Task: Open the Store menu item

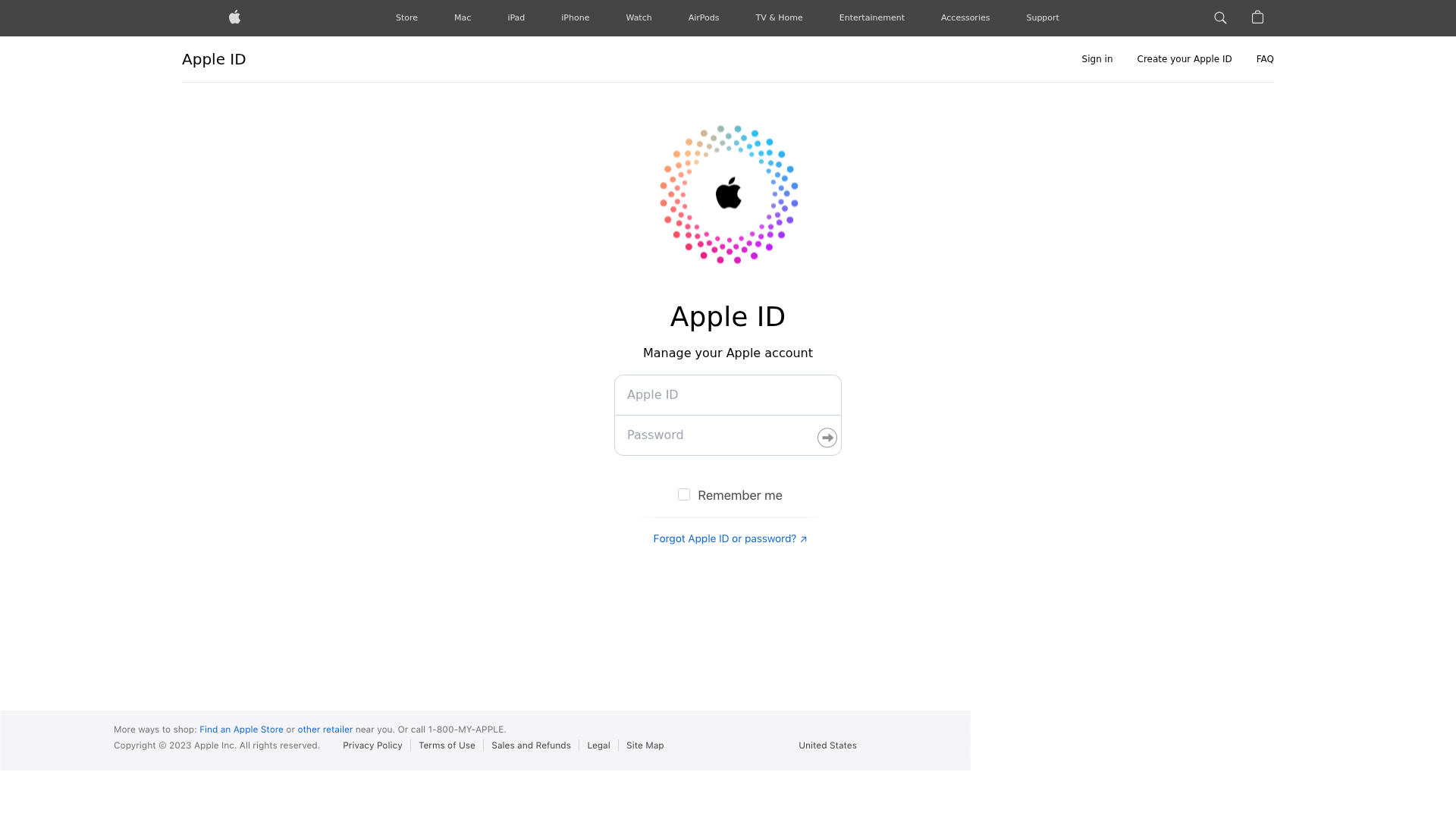Action: point(406,17)
